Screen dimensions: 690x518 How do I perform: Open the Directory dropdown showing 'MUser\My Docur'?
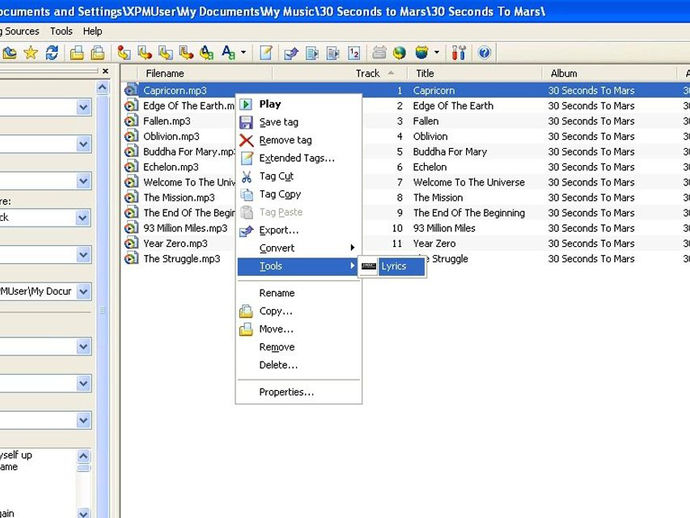83,291
